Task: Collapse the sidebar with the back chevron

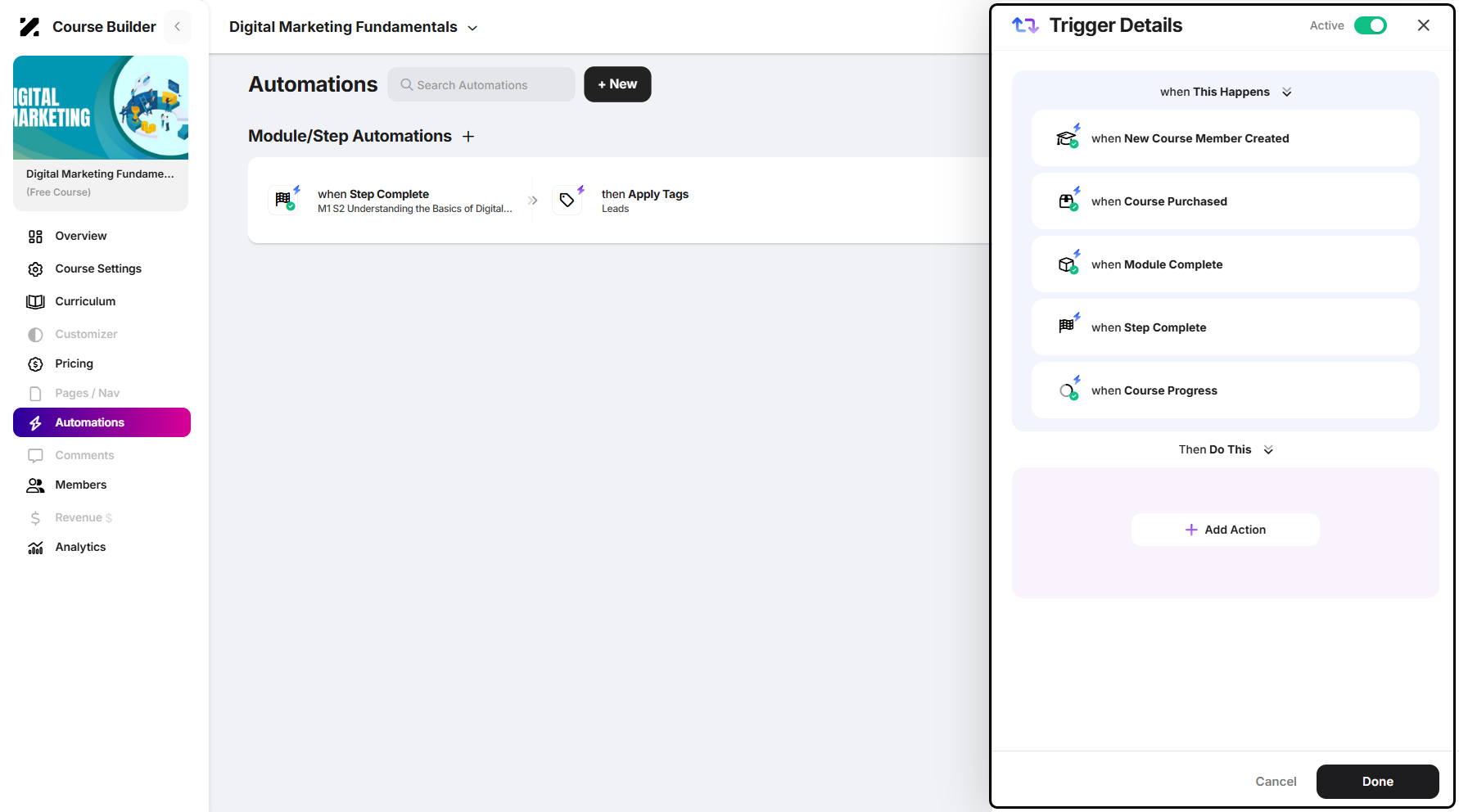Action: click(x=178, y=27)
